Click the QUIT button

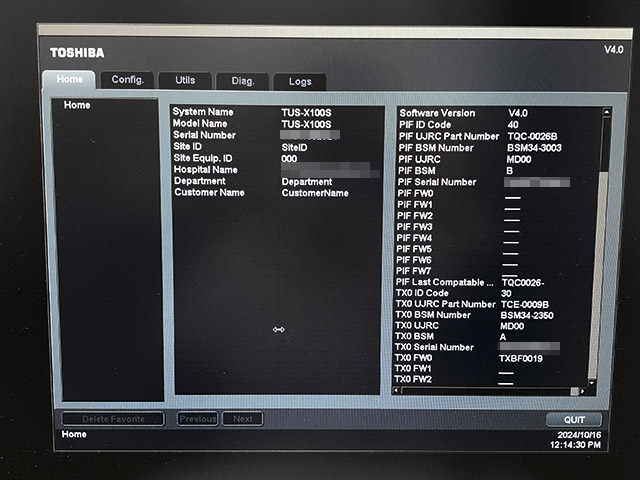tap(574, 420)
